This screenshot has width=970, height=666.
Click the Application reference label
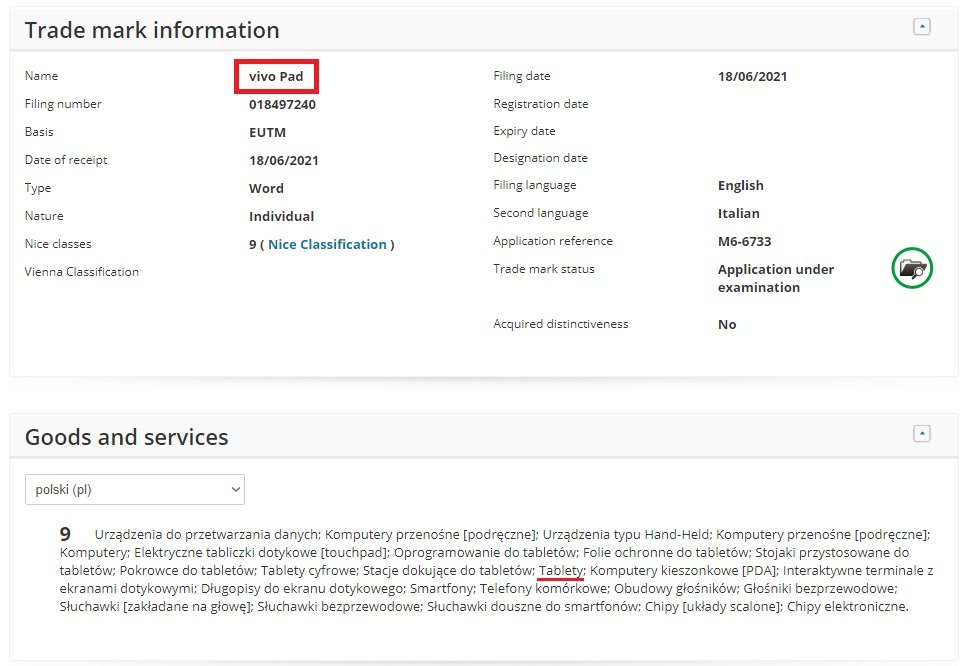(553, 241)
